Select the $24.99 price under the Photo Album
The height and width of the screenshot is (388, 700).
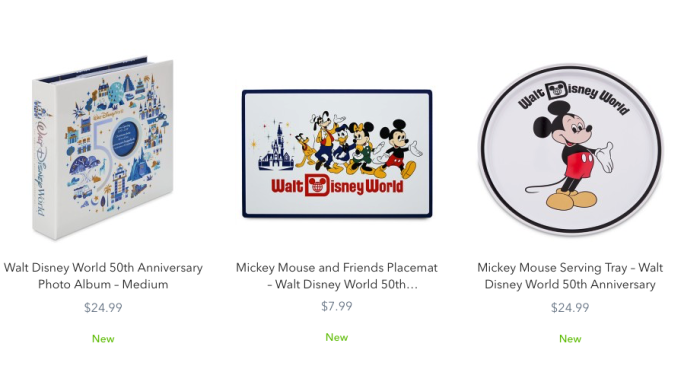coord(103,308)
